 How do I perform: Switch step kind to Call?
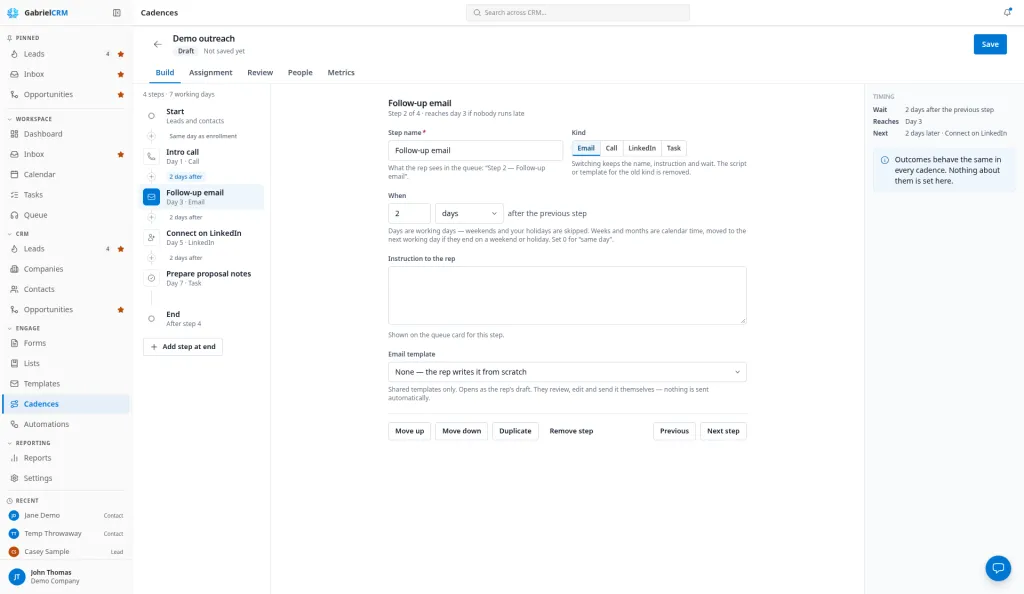[x=611, y=148]
